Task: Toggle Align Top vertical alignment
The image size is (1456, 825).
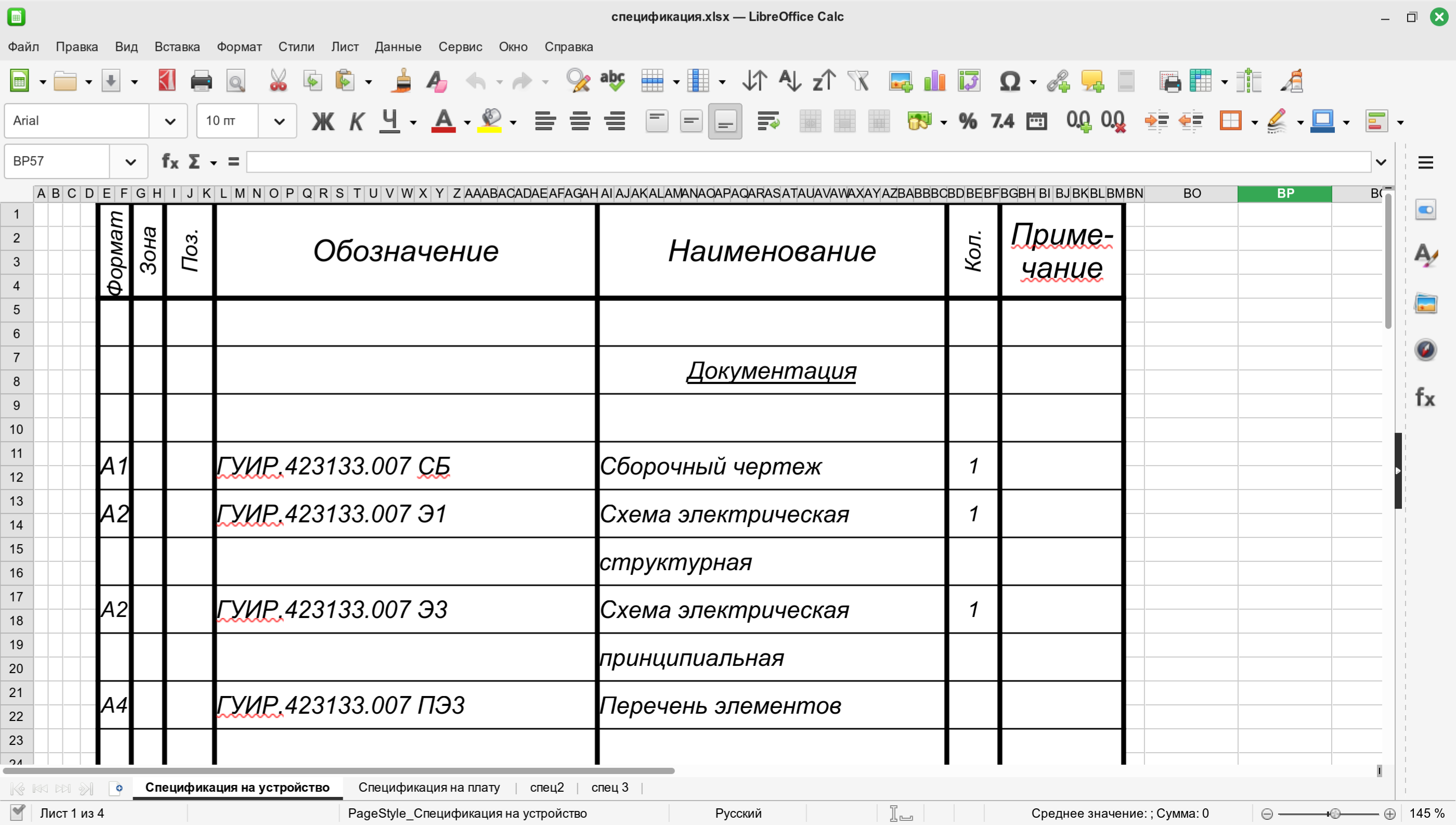Action: pos(656,121)
